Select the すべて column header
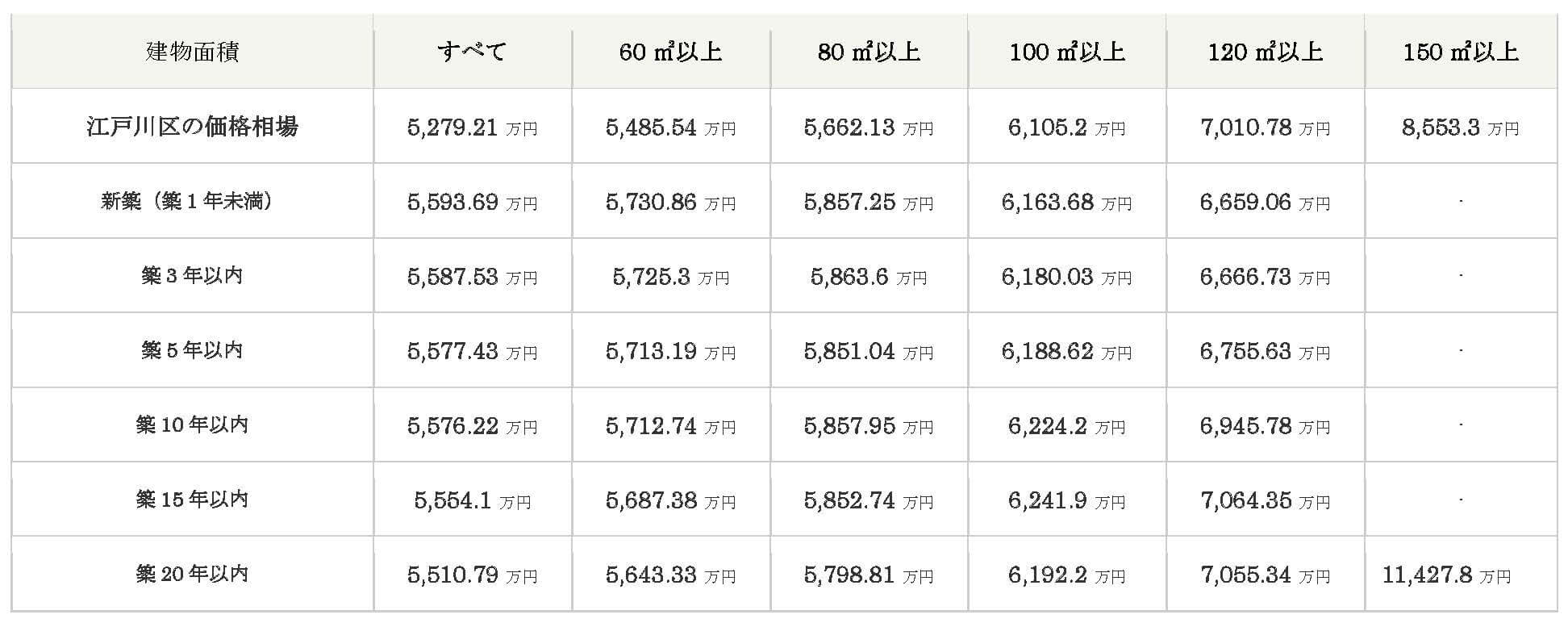The image size is (1568, 623). [x=473, y=52]
